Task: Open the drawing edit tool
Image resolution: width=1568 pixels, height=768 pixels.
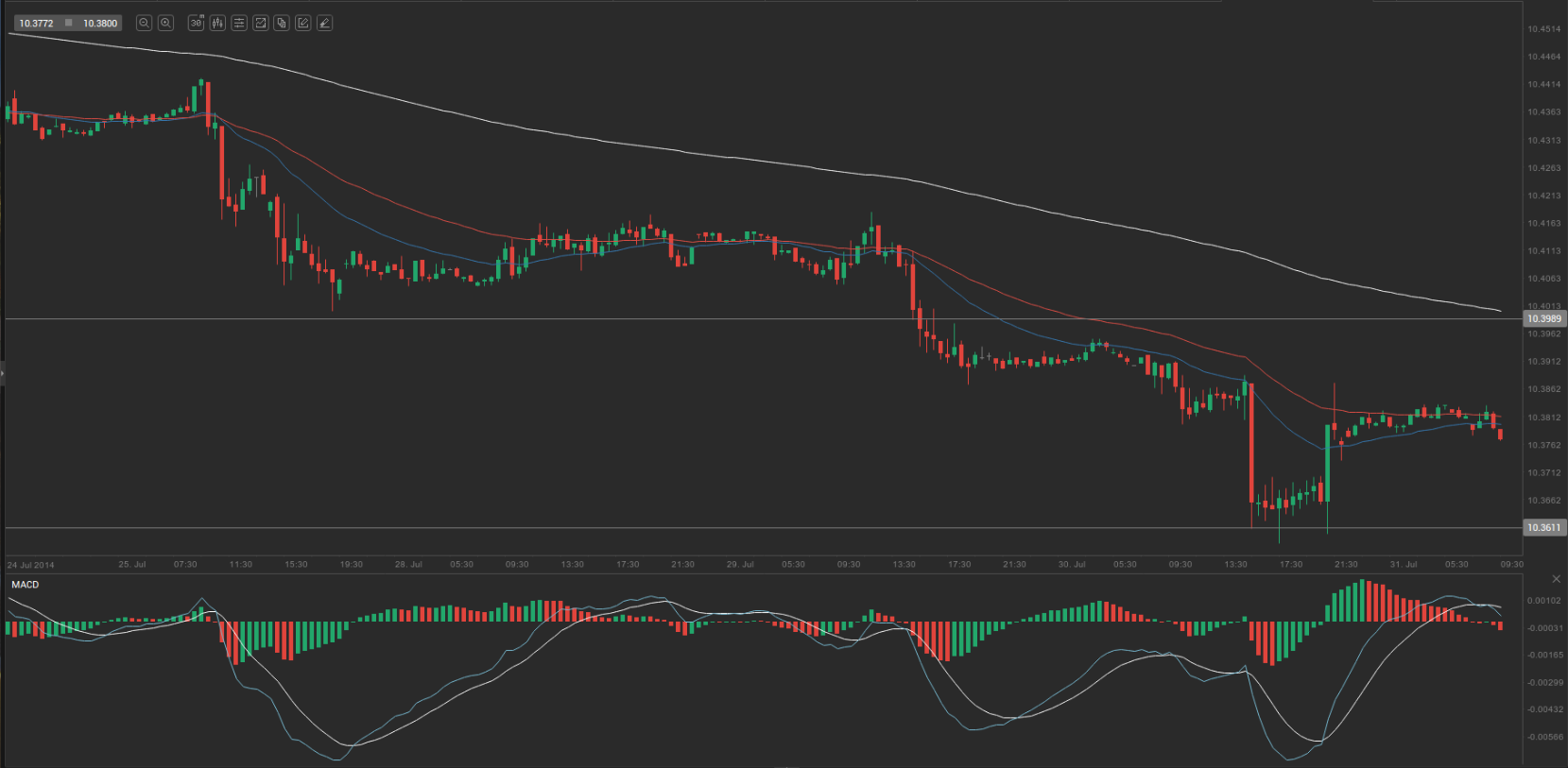Action: pyautogui.click(x=303, y=23)
